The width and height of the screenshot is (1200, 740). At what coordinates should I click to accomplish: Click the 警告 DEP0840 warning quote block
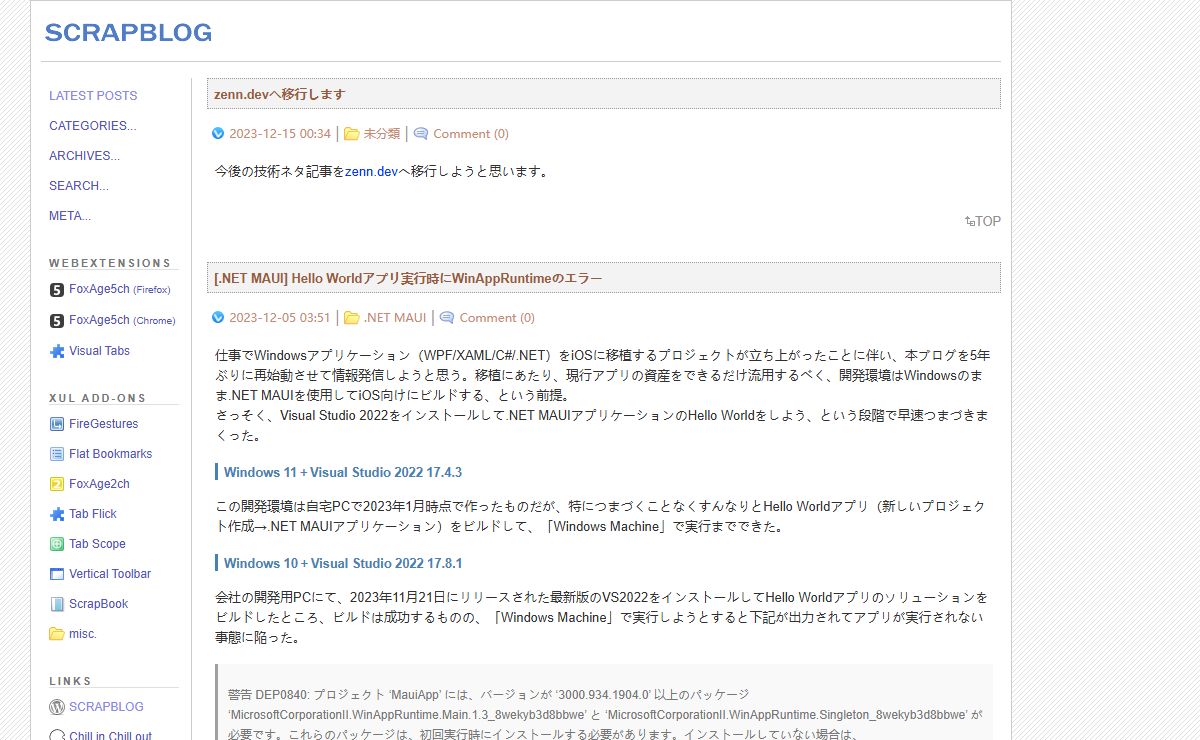[x=604, y=702]
